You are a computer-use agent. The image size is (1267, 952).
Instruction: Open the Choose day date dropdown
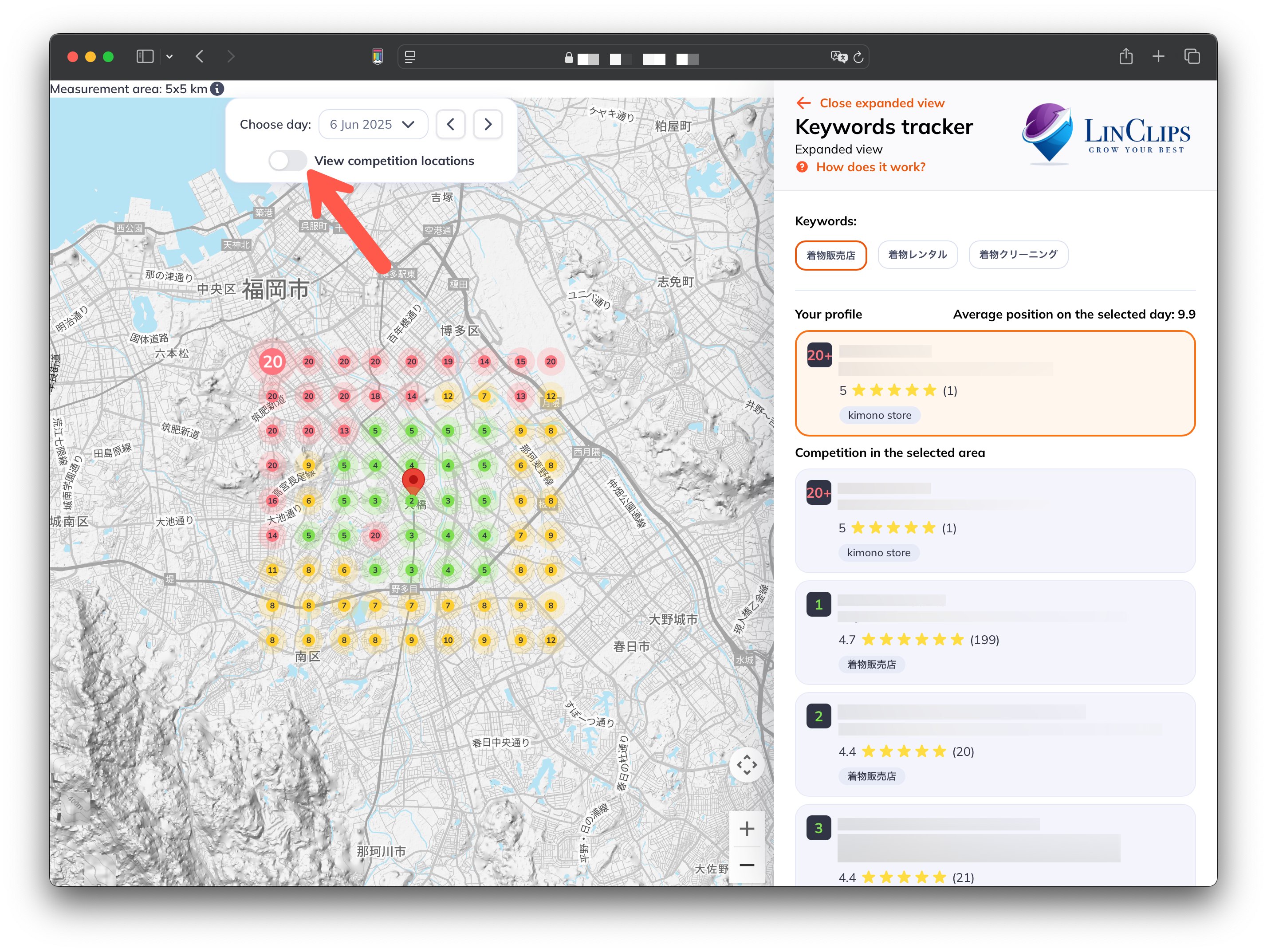click(373, 124)
